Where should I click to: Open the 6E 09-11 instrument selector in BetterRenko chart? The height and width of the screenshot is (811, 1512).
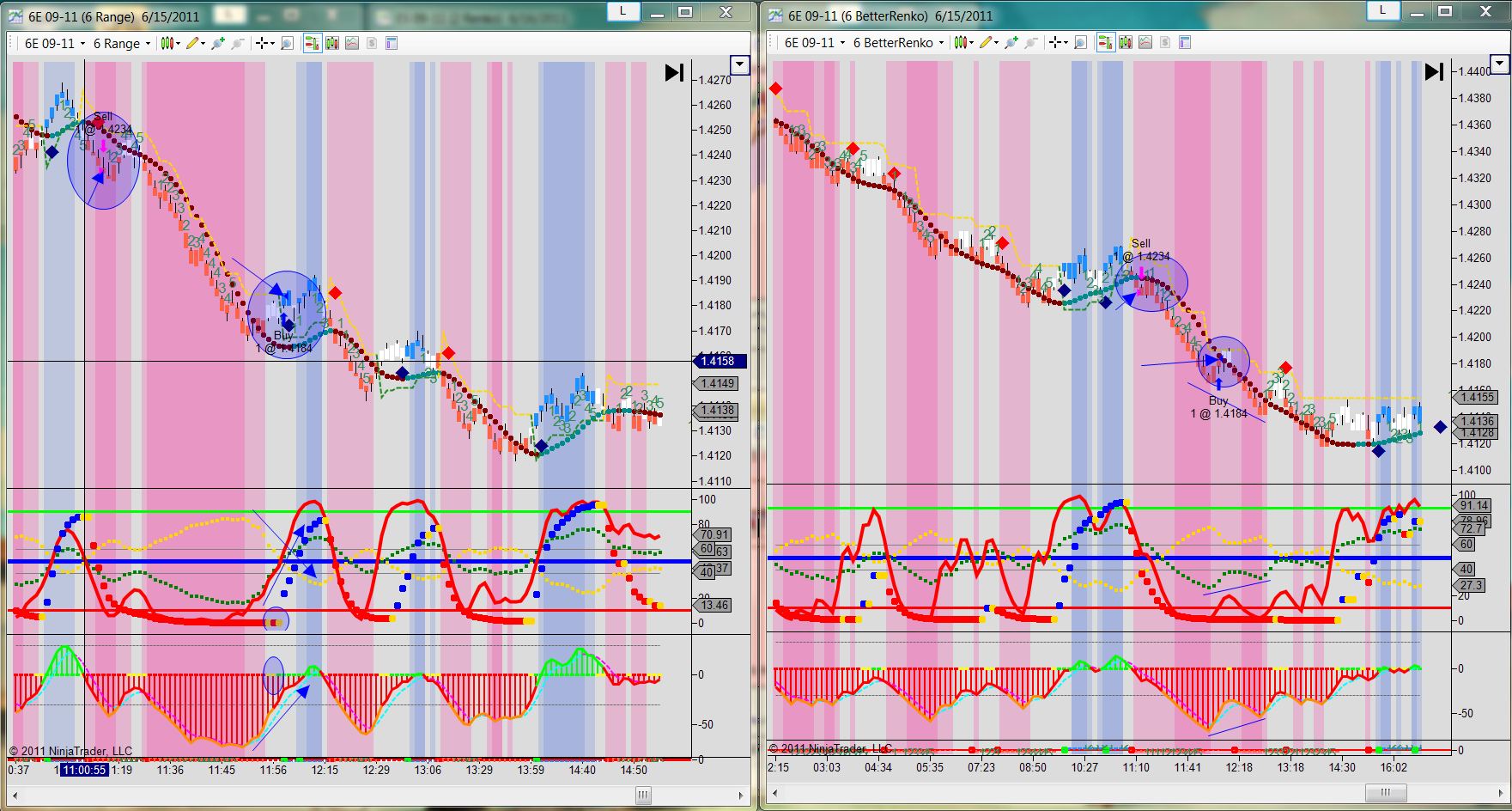[x=814, y=43]
